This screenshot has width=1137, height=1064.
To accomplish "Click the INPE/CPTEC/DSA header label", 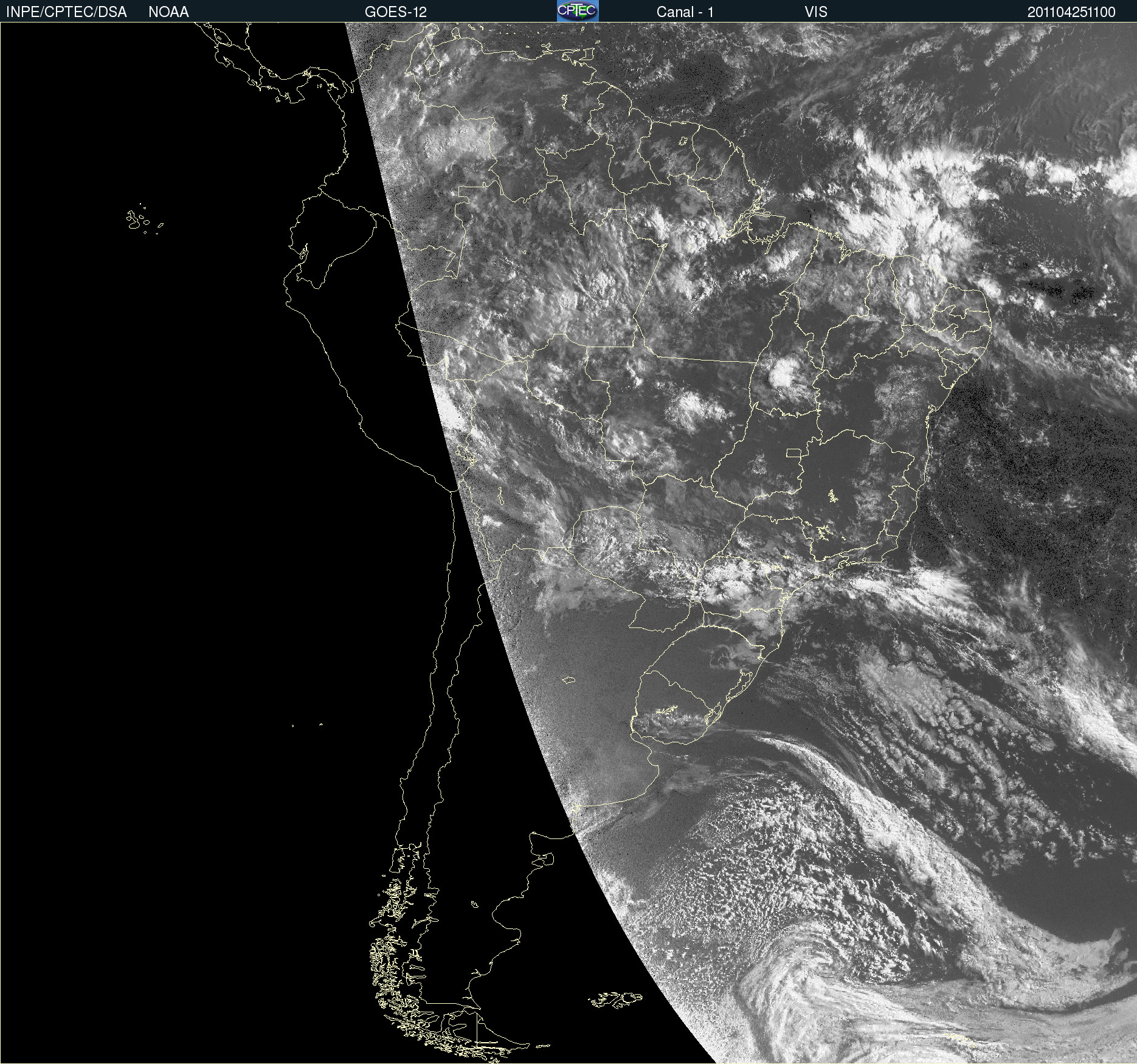I will point(66,12).
